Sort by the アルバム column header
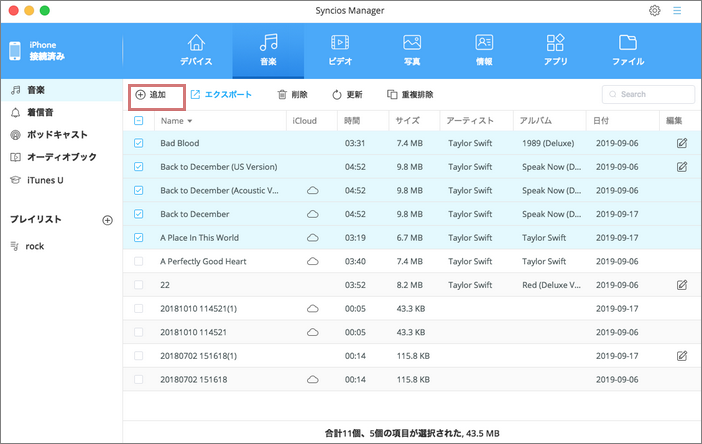702x444 pixels. click(535, 121)
